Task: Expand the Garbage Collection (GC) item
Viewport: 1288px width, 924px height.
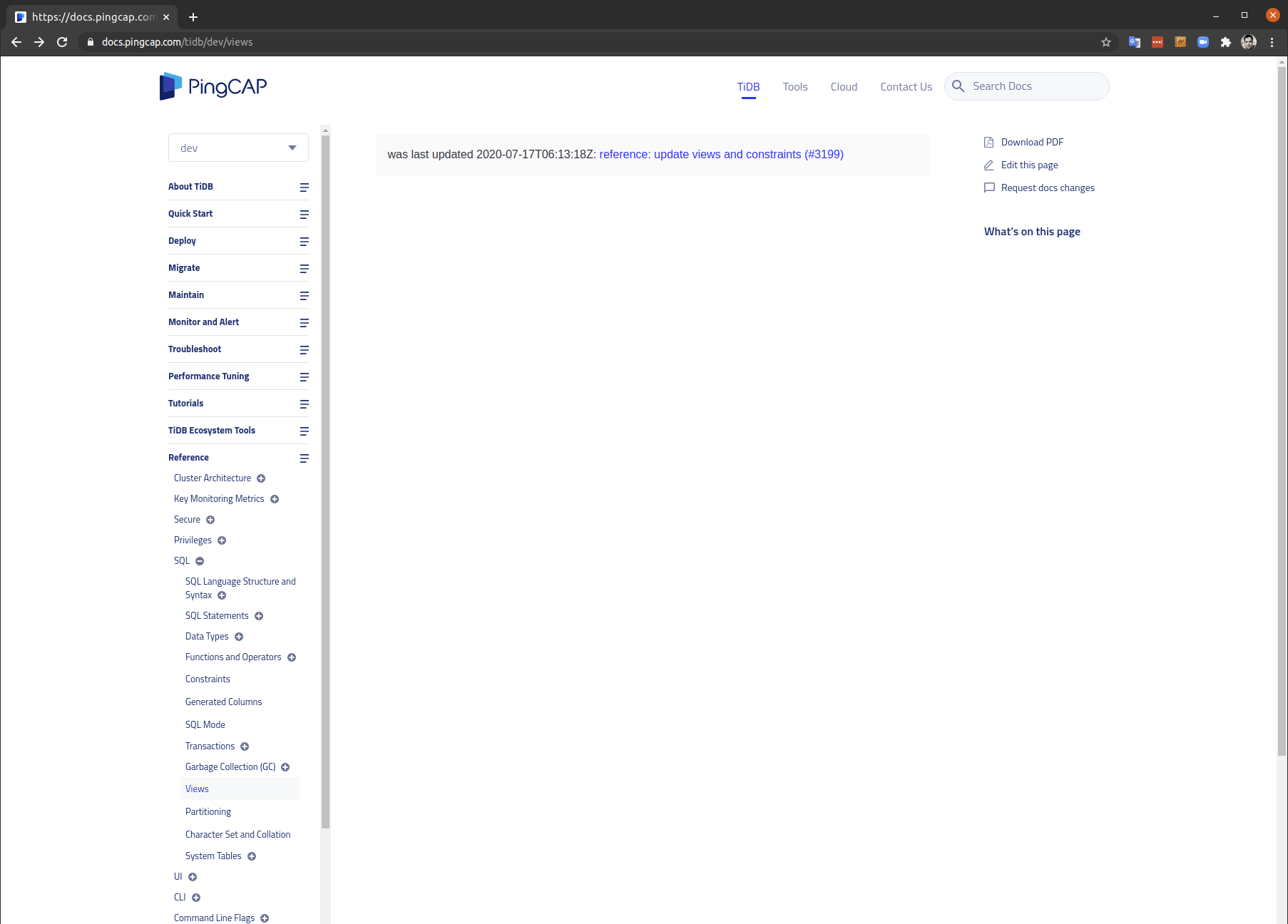Action: pos(286,766)
